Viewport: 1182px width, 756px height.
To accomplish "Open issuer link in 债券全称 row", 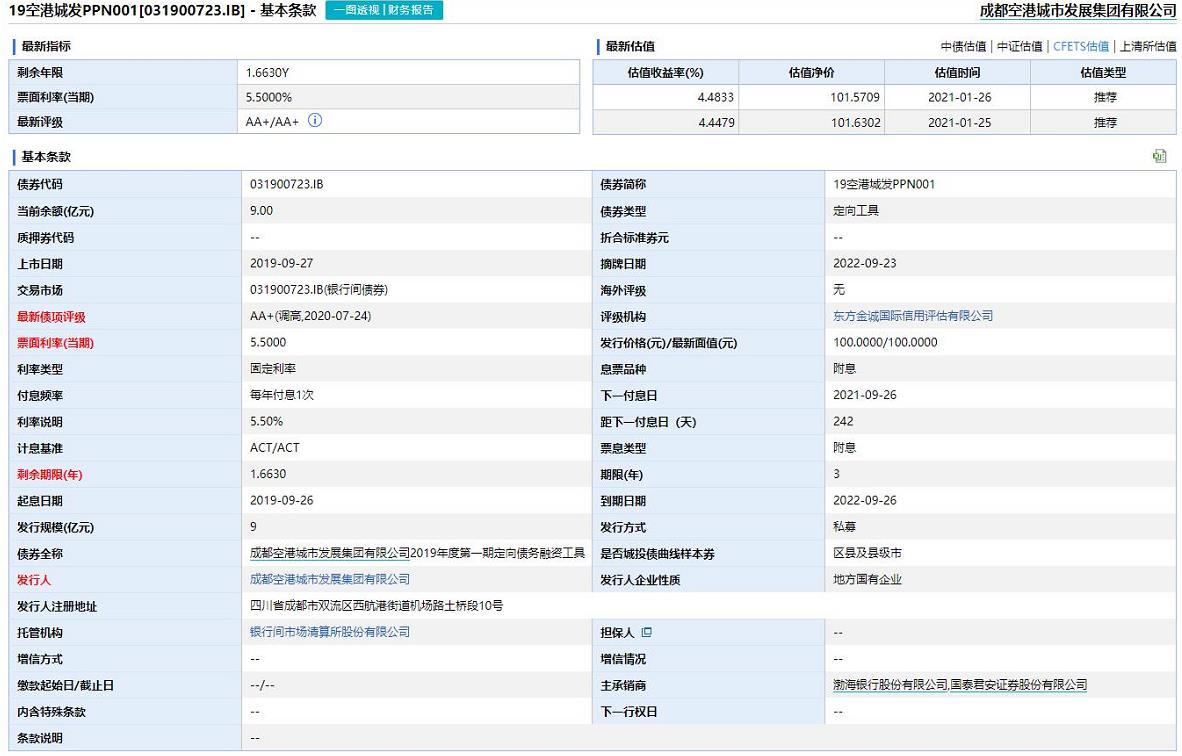I will pos(330,553).
